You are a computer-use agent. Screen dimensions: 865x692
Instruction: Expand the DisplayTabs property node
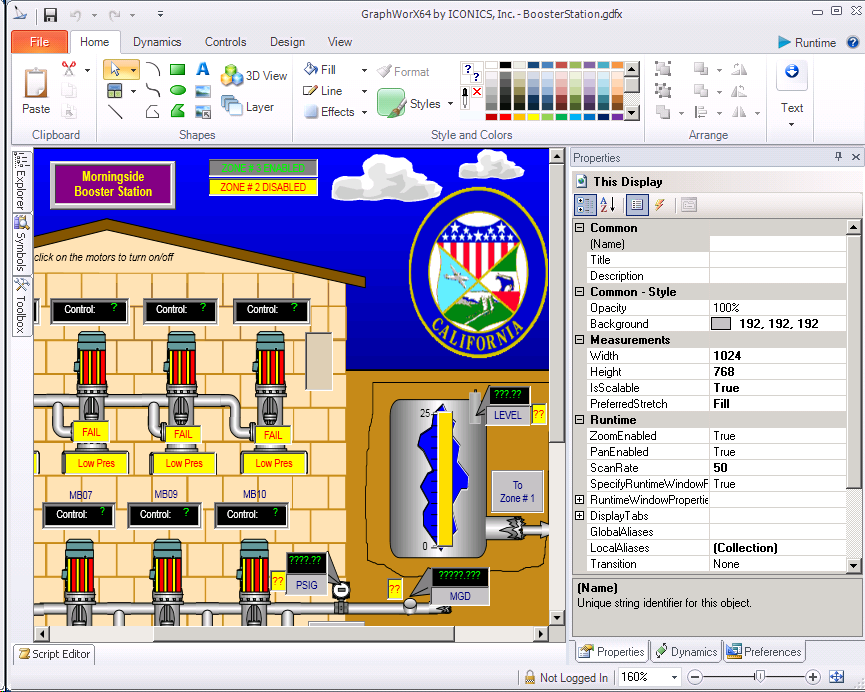[x=580, y=516]
